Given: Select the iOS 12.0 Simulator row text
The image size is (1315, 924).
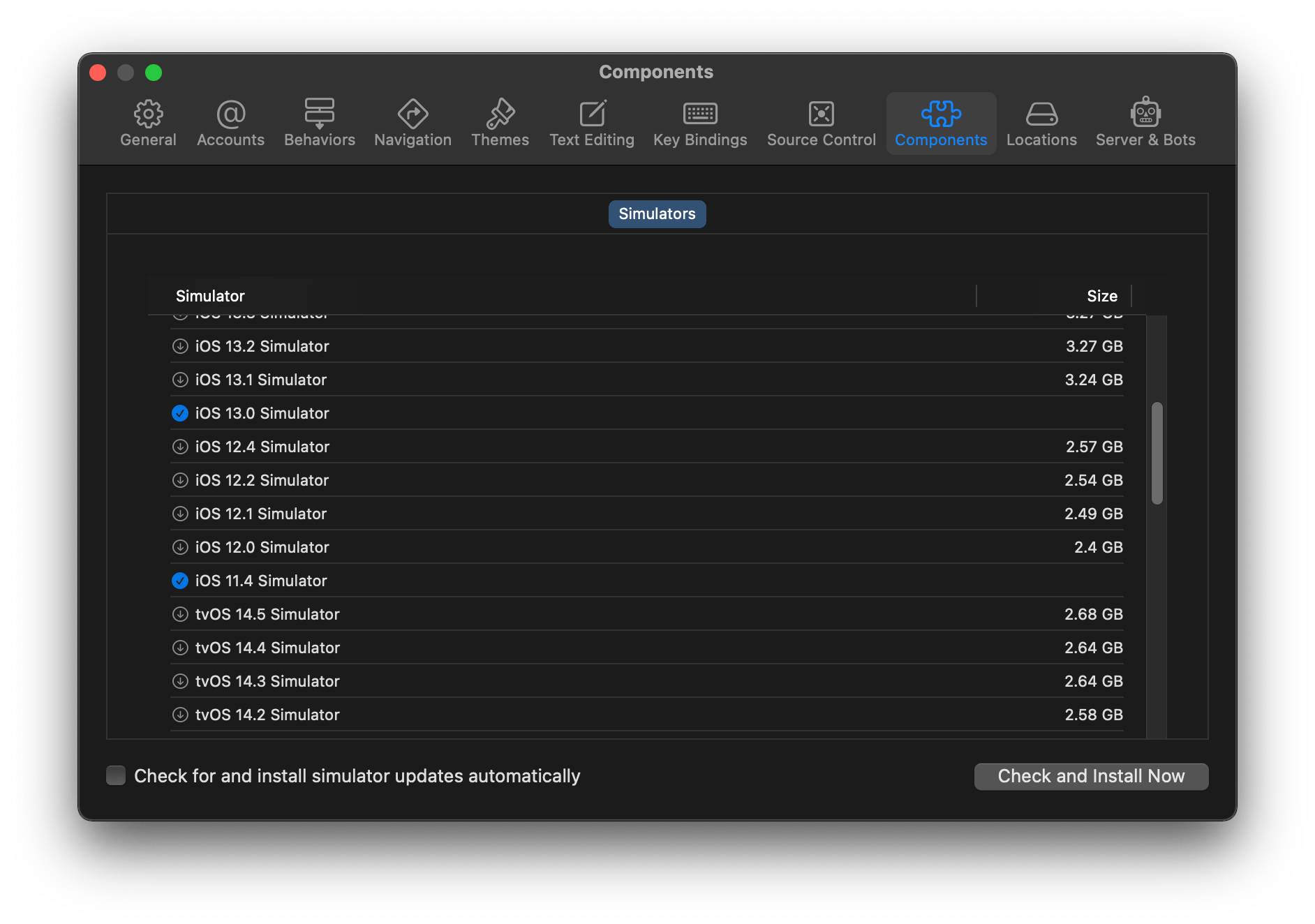Looking at the screenshot, I should coord(262,547).
